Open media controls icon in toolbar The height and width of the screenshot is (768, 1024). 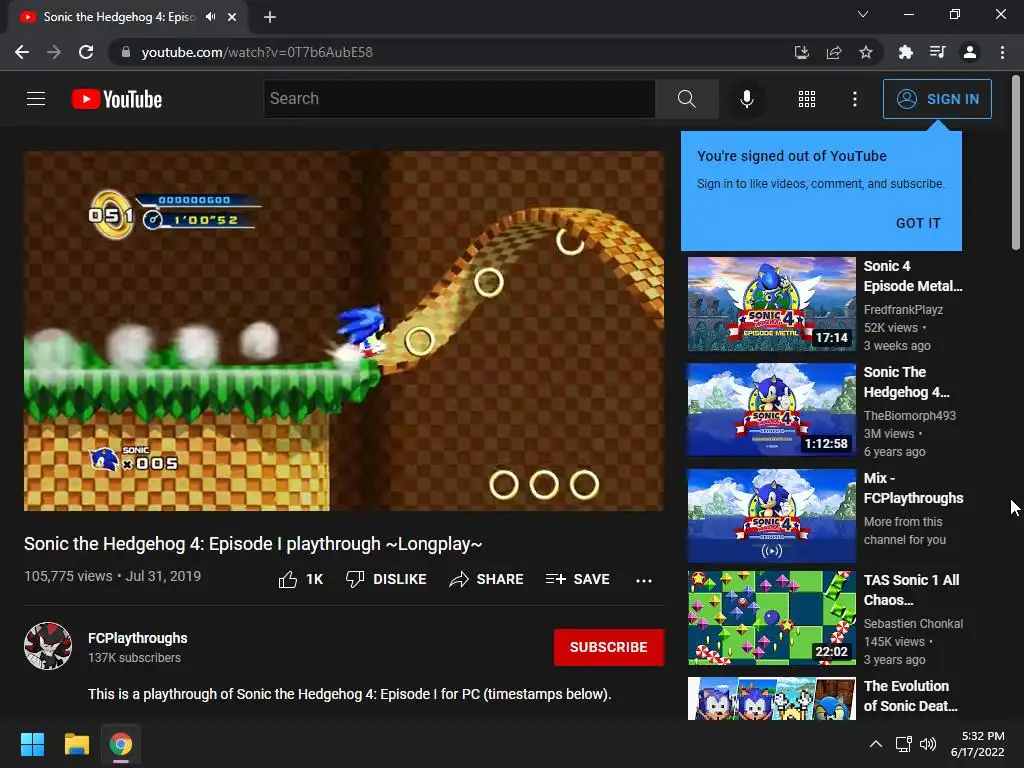[938, 52]
